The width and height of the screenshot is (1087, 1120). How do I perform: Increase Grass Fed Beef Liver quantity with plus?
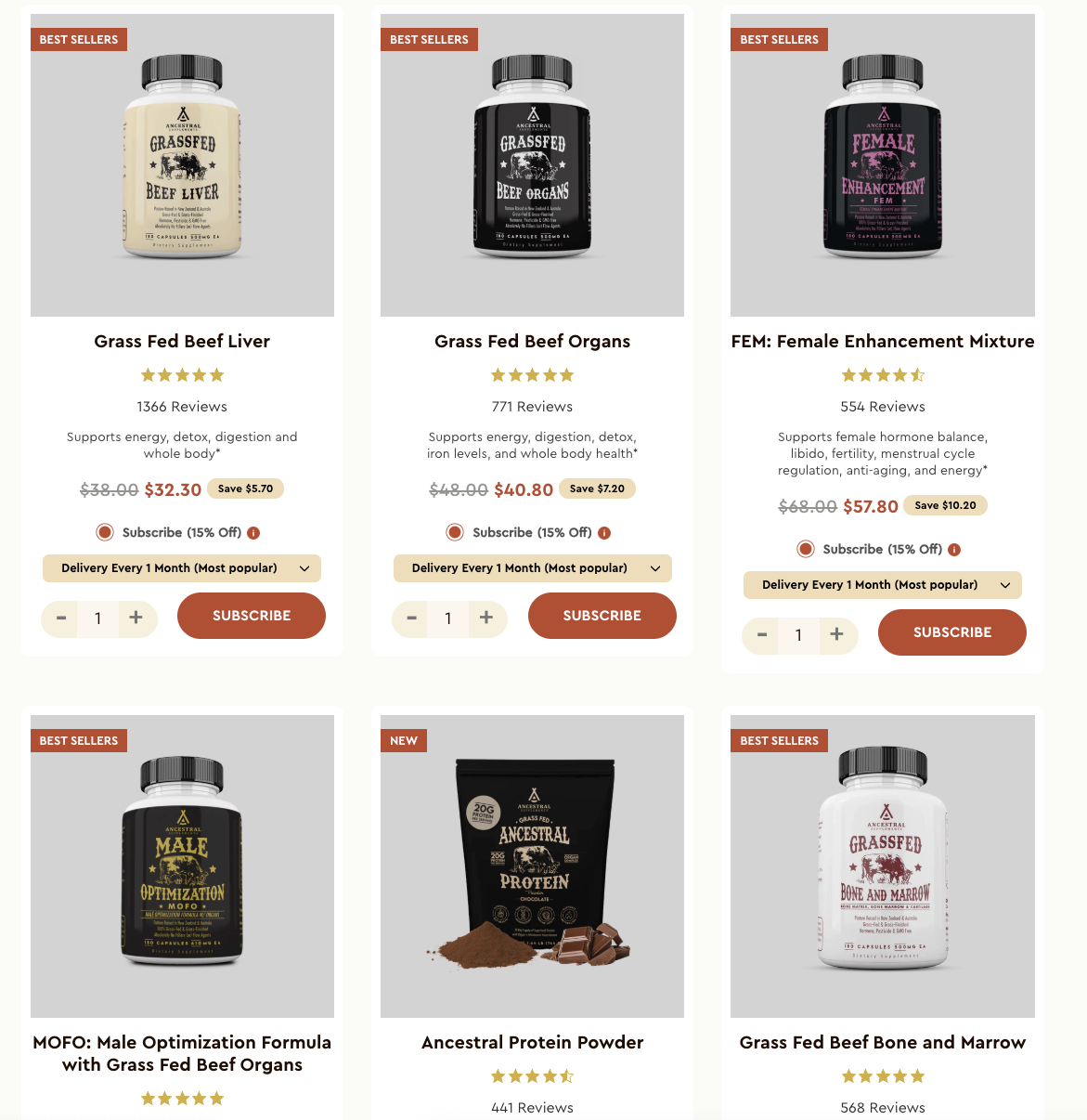[x=136, y=618]
